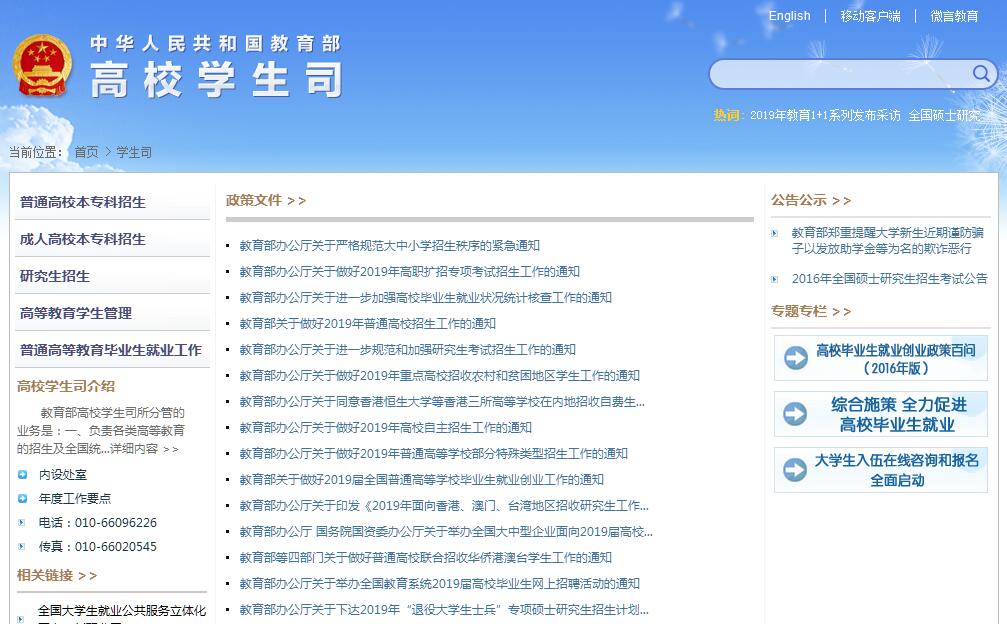The image size is (1007, 624).
Task: Click the search magnifier icon
Action: tap(980, 73)
